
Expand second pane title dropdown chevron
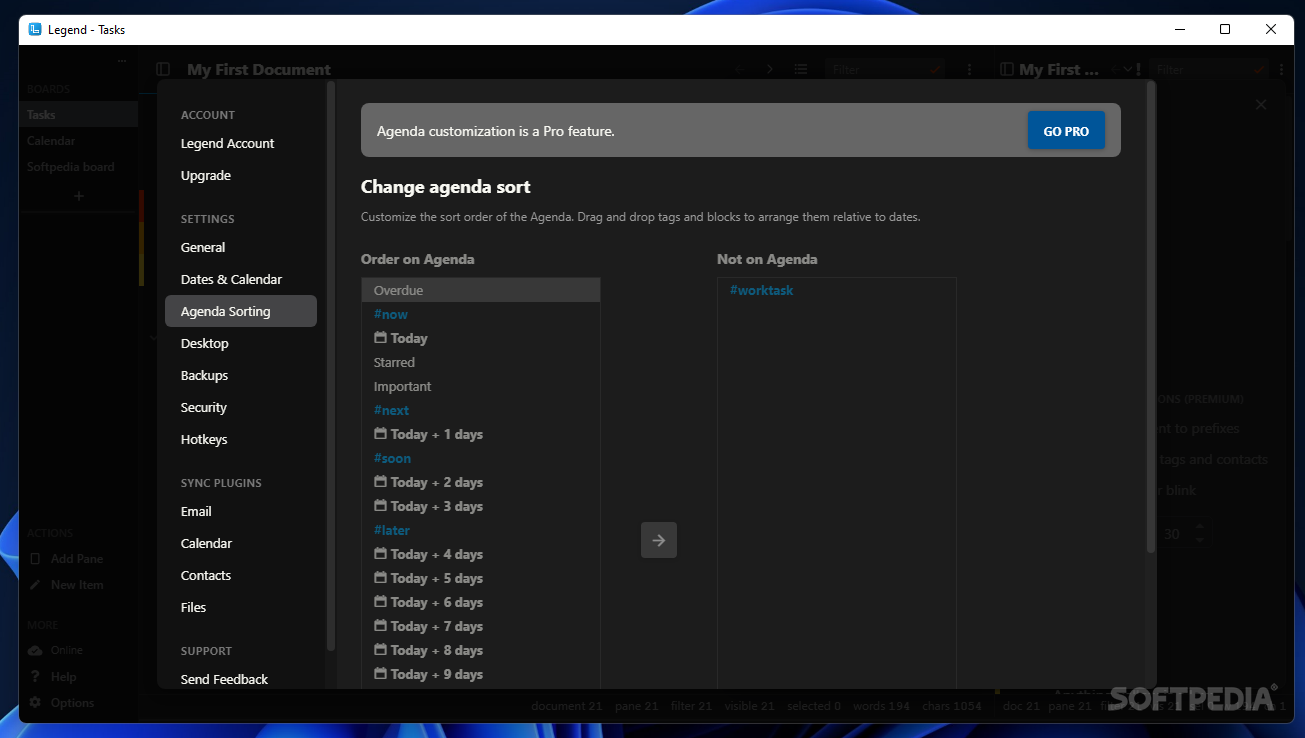(1127, 69)
